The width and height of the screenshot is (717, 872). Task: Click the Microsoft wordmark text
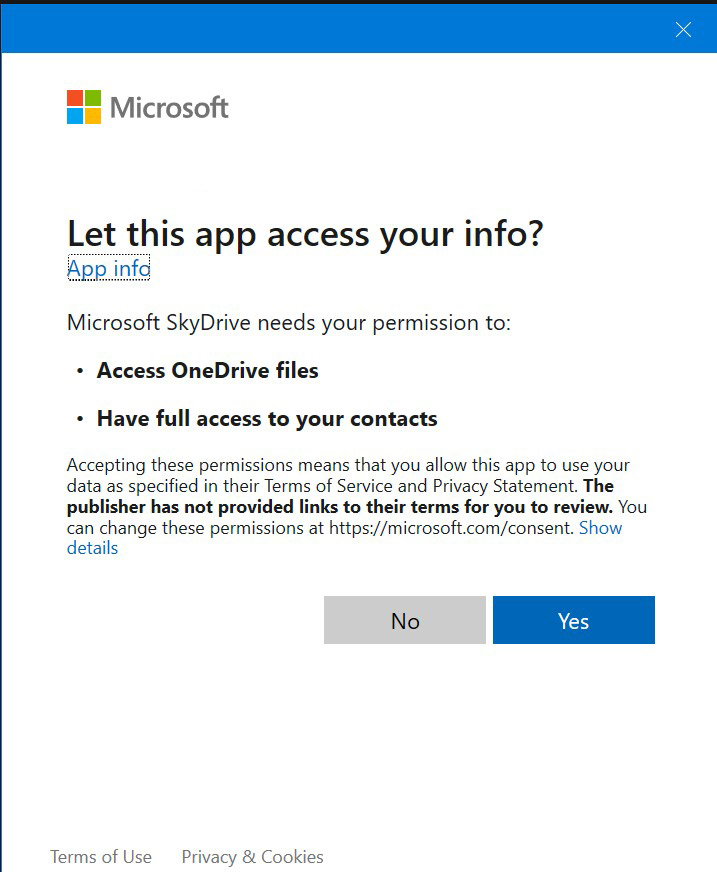[169, 107]
